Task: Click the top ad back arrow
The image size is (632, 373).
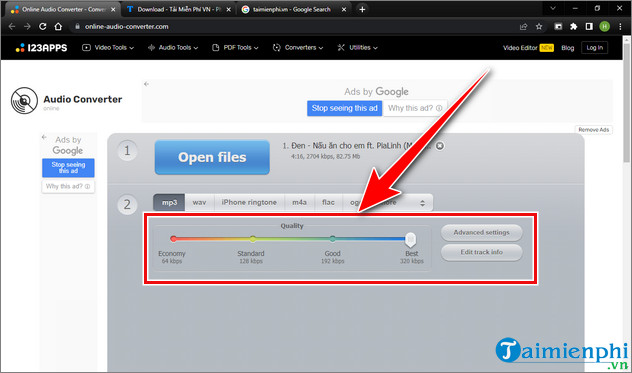Action: [146, 84]
